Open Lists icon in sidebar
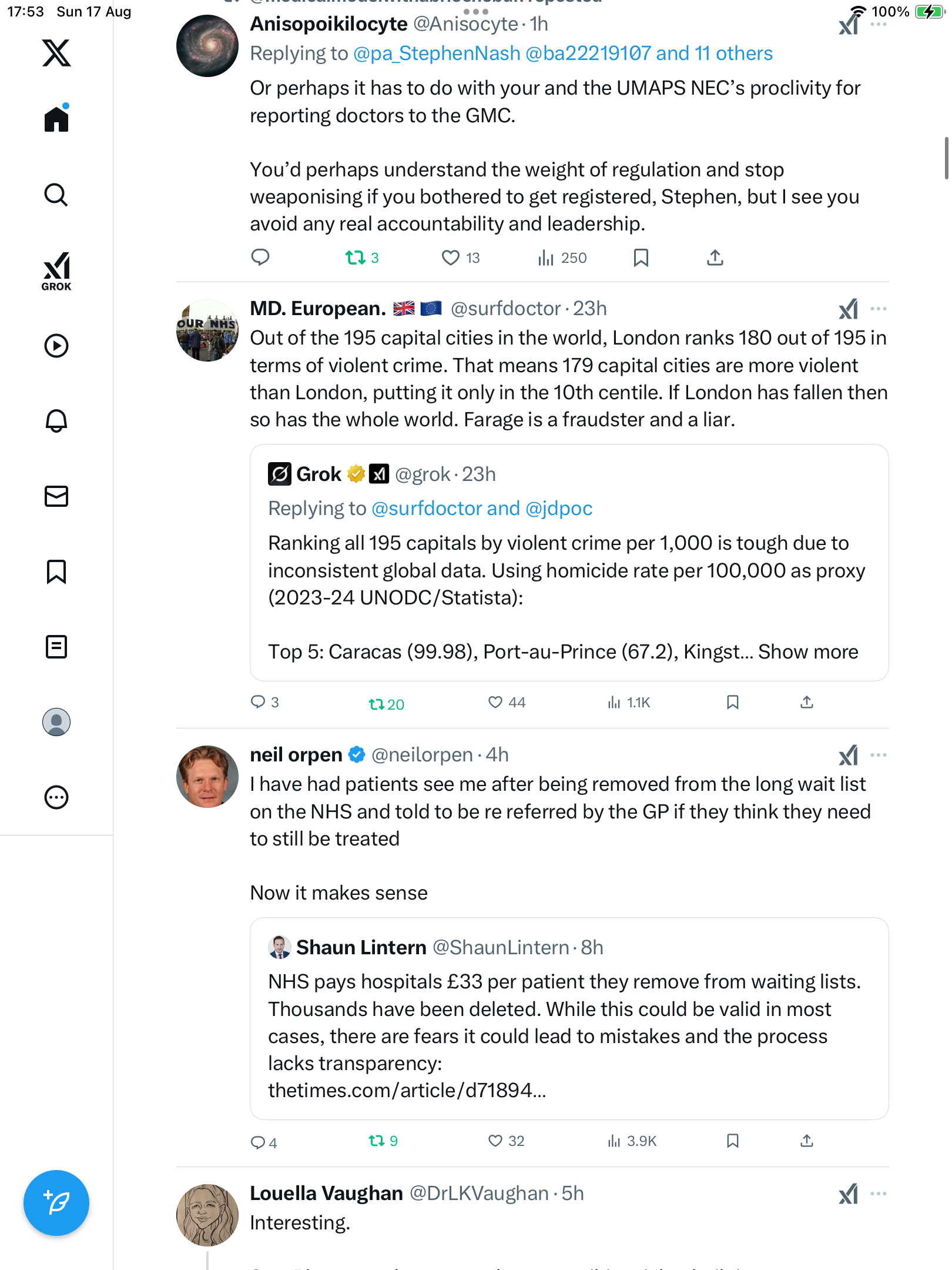952x1270 pixels. [56, 647]
